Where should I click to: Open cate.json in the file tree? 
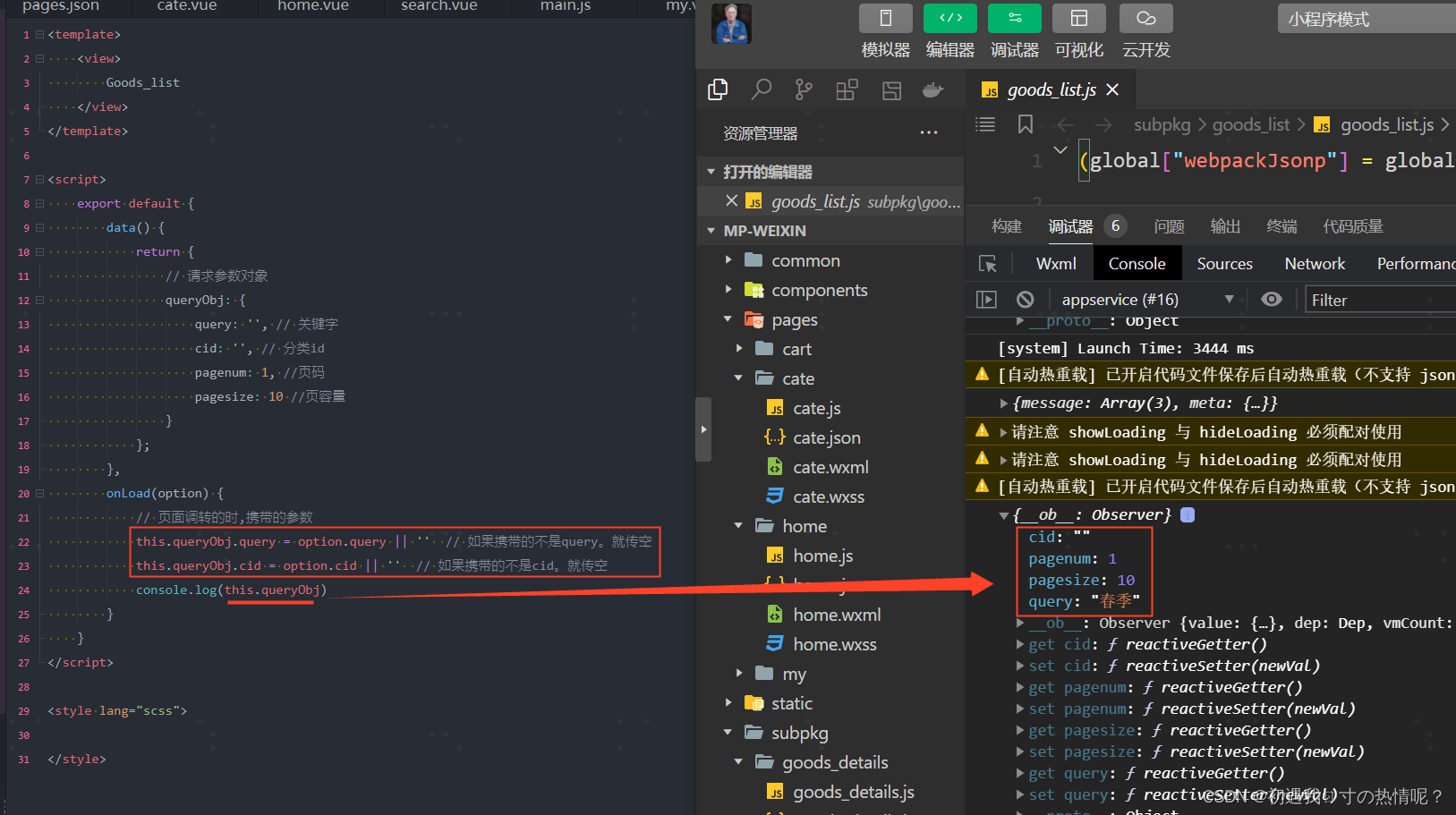[826, 437]
